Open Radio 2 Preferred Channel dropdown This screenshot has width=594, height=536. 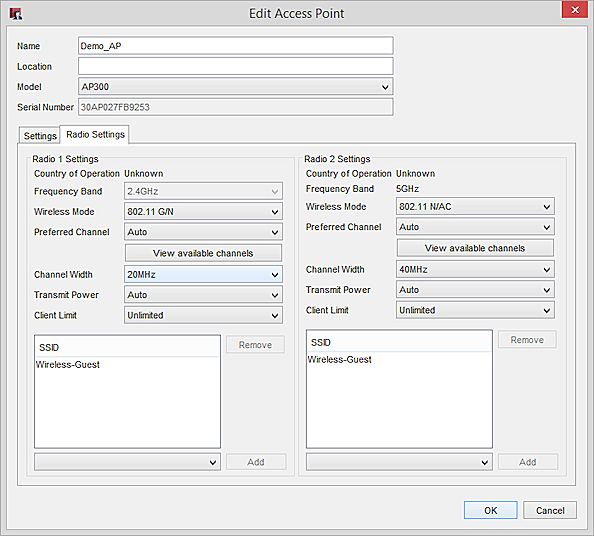coord(475,227)
